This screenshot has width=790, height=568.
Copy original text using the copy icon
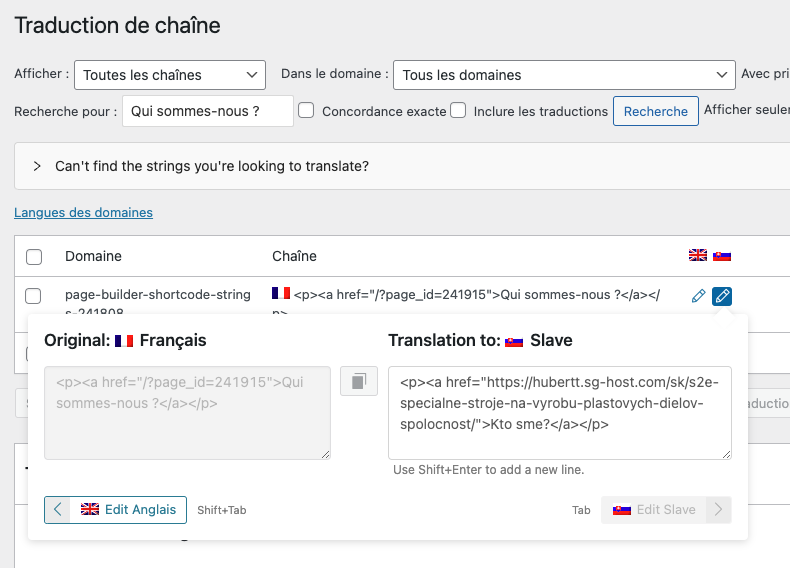tap(359, 381)
